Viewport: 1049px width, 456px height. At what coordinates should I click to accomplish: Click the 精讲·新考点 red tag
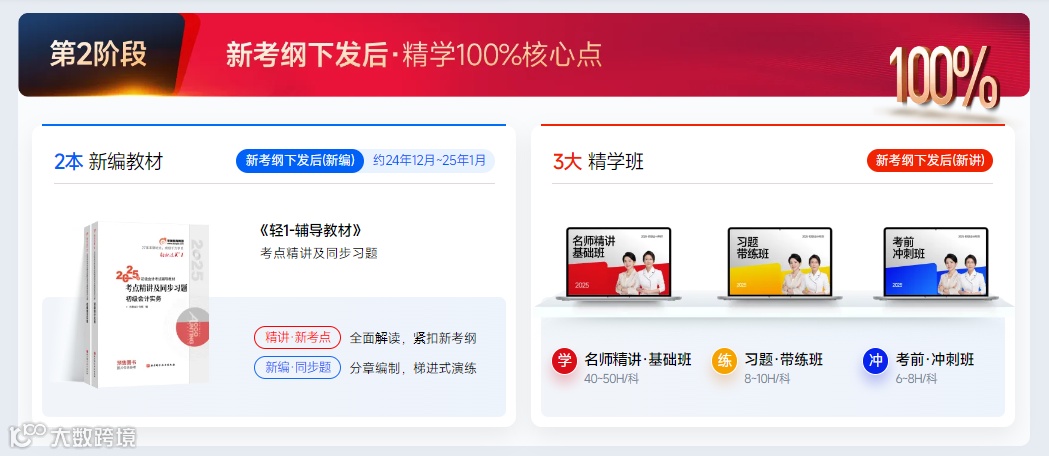(298, 338)
